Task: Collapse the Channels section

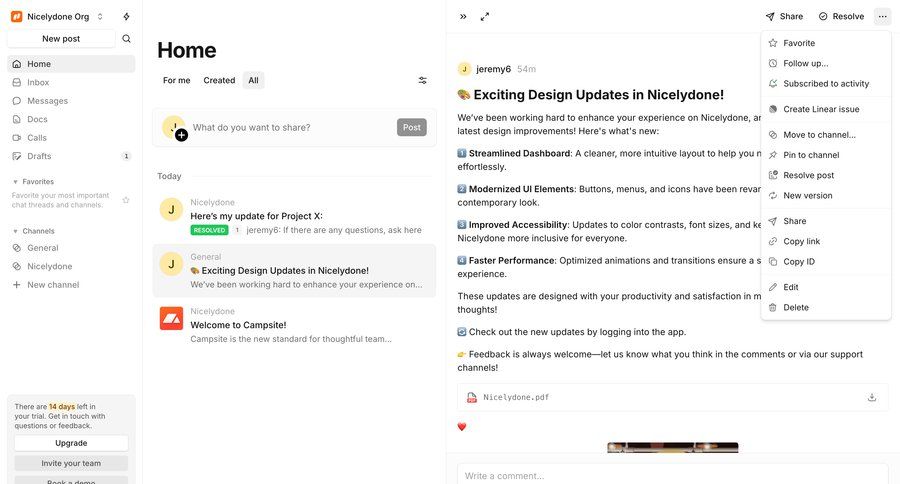Action: pos(33,231)
